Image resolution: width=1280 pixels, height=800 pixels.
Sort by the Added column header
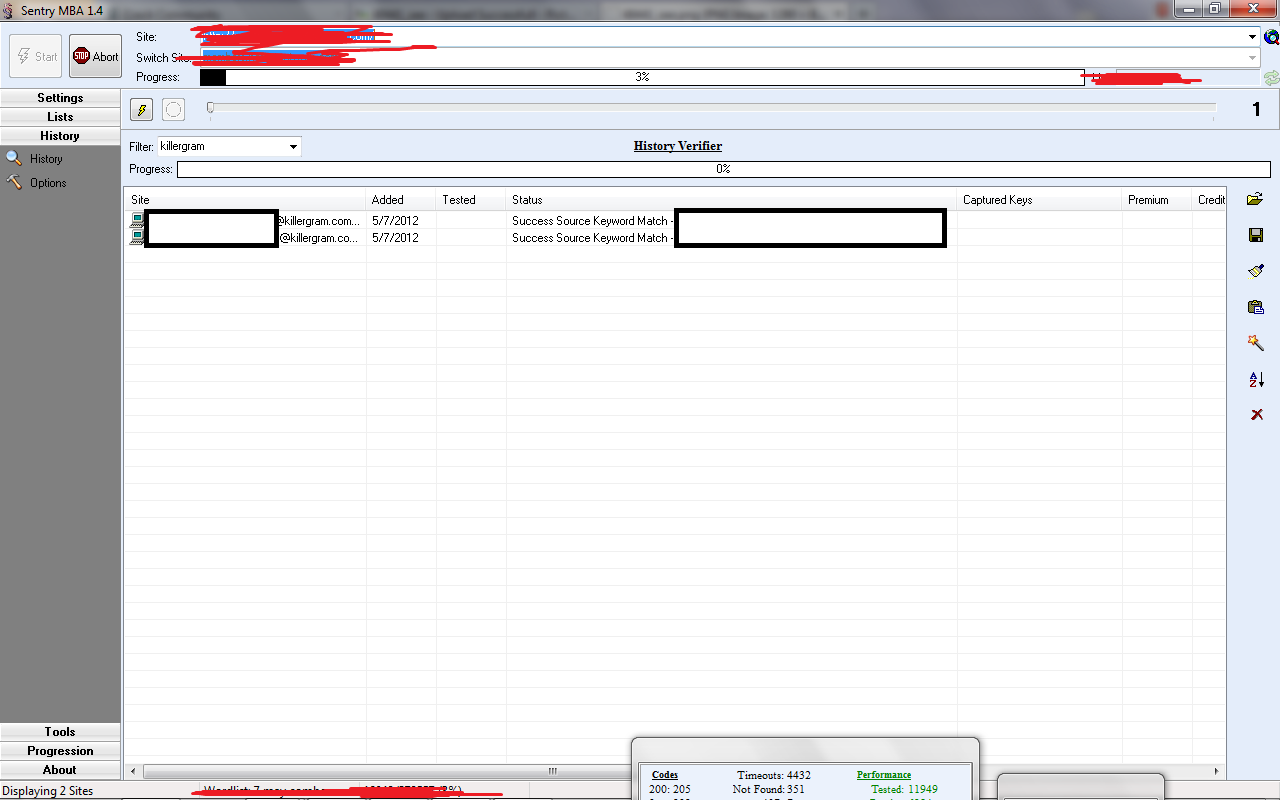click(x=401, y=200)
